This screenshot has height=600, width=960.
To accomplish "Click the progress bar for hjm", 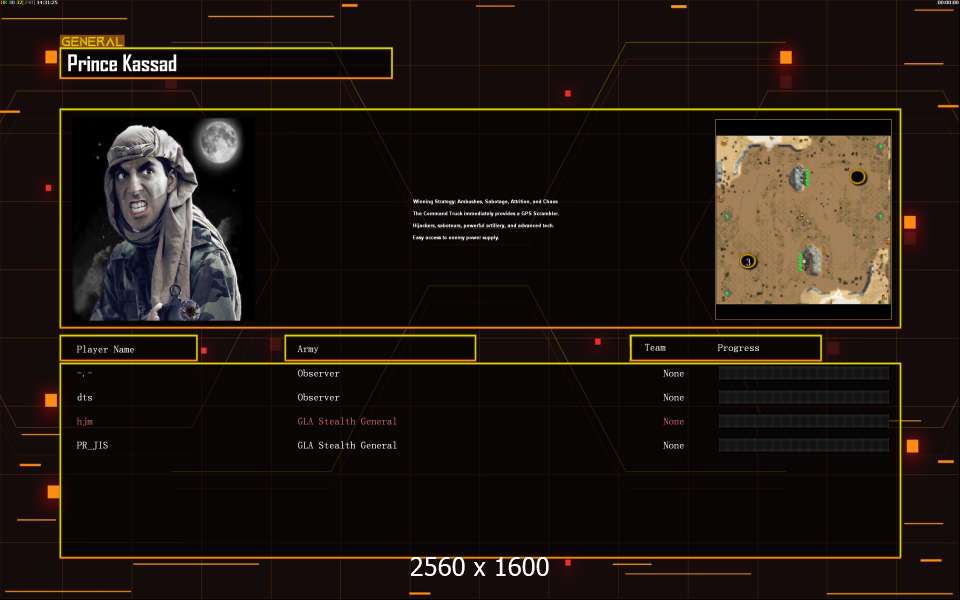I will click(803, 421).
